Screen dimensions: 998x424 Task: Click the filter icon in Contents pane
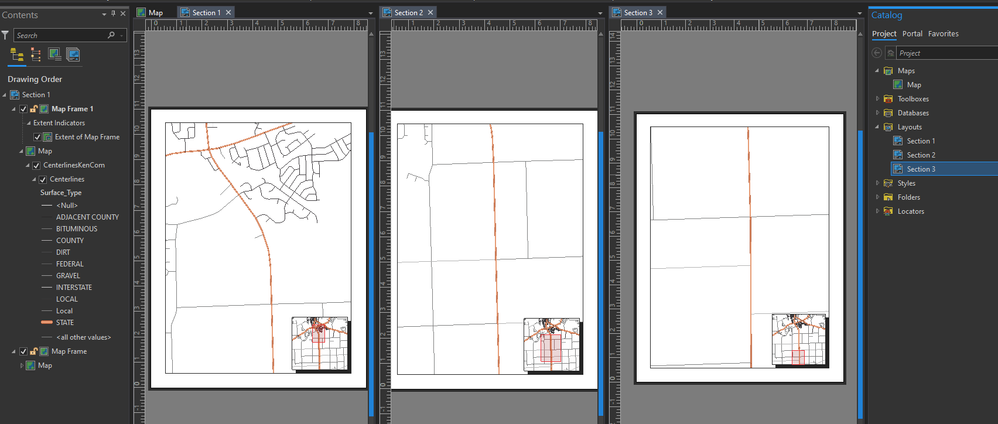pyautogui.click(x=5, y=35)
